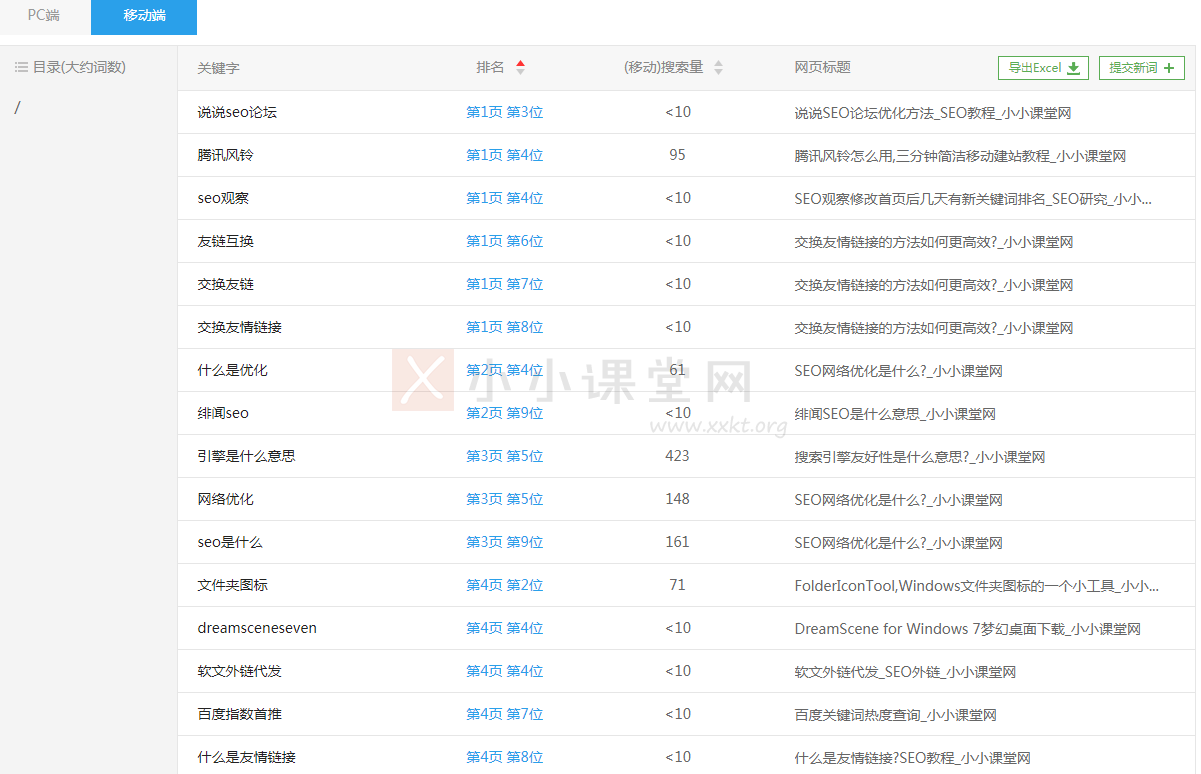Click keyword 友链互换
The width and height of the screenshot is (1201, 774).
click(225, 242)
